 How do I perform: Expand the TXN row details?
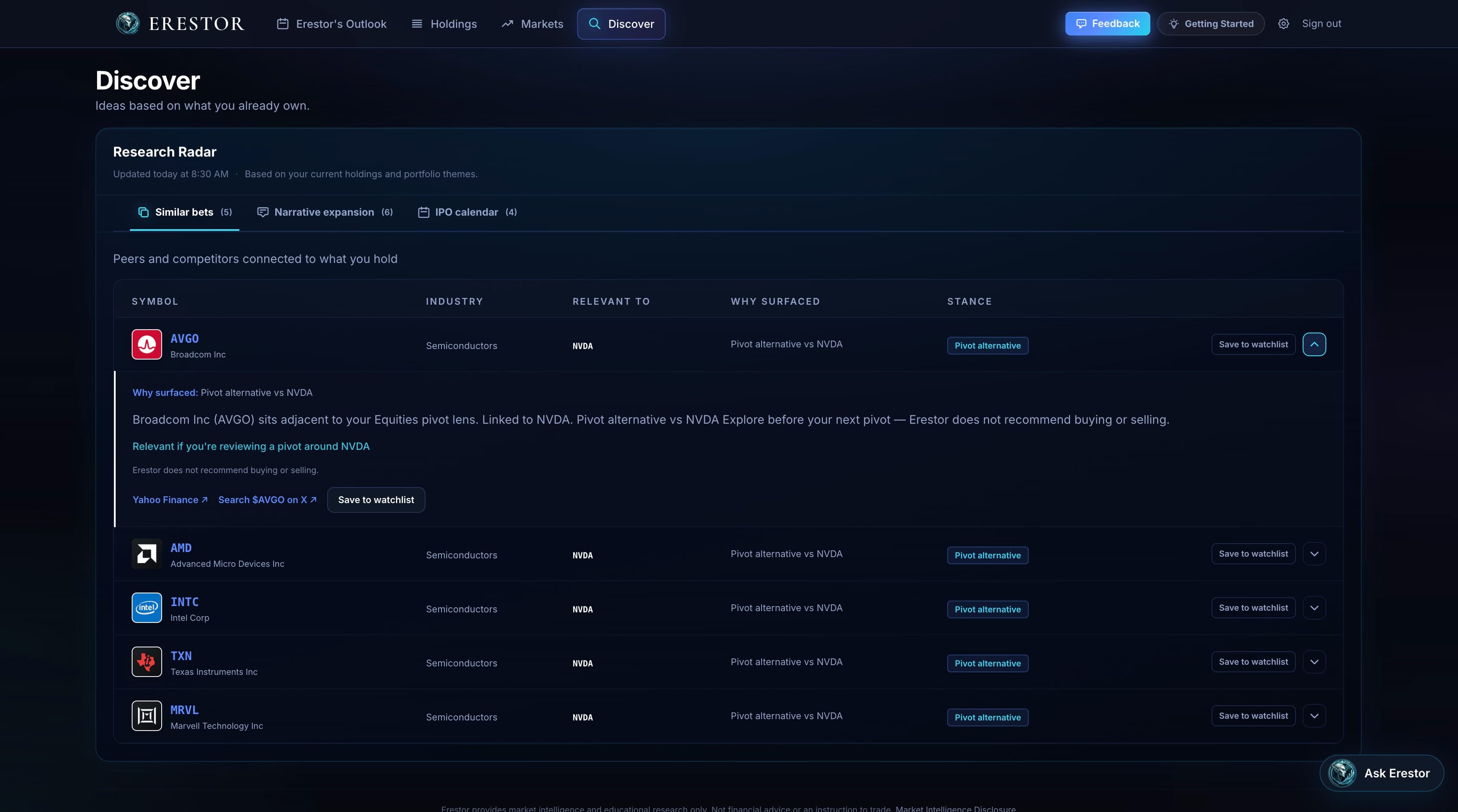pos(1314,661)
